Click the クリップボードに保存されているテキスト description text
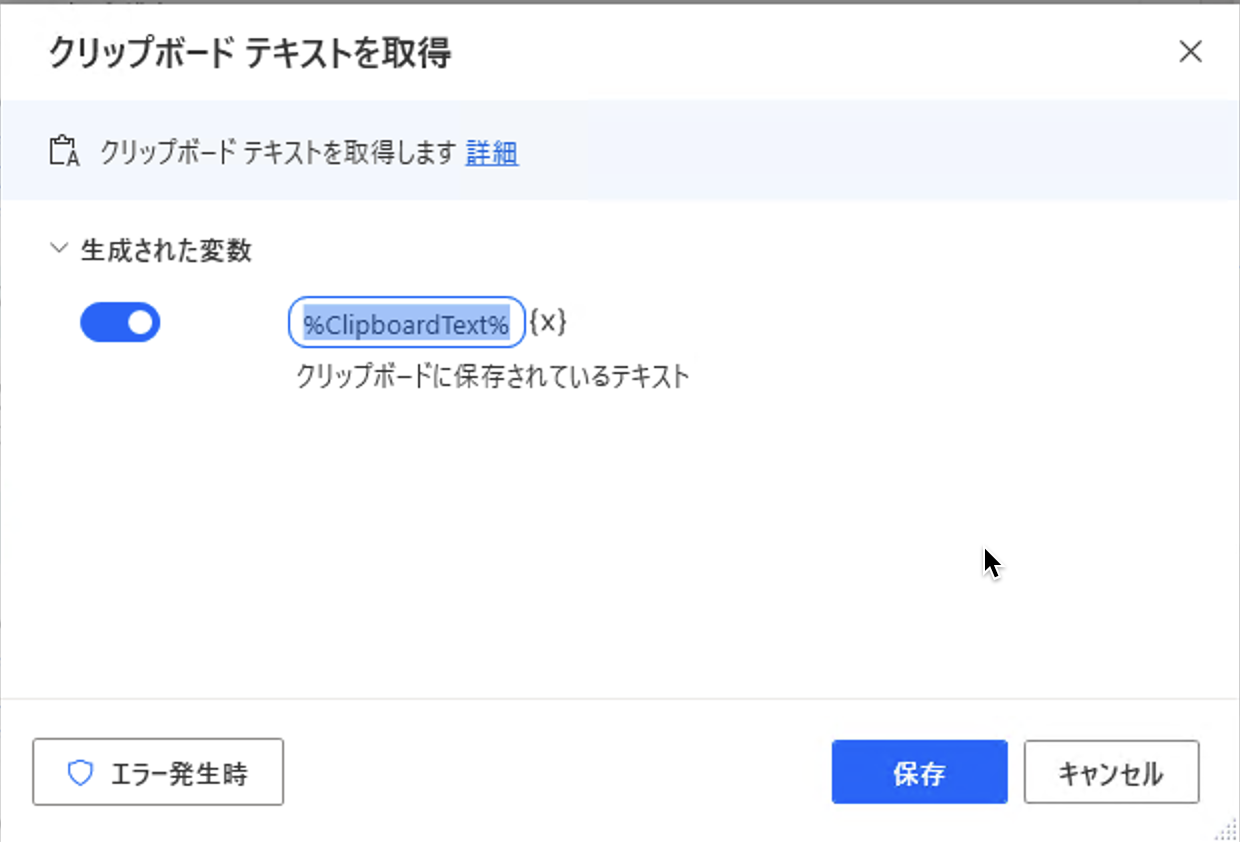Viewport: 1240px width, 842px height. 493,377
